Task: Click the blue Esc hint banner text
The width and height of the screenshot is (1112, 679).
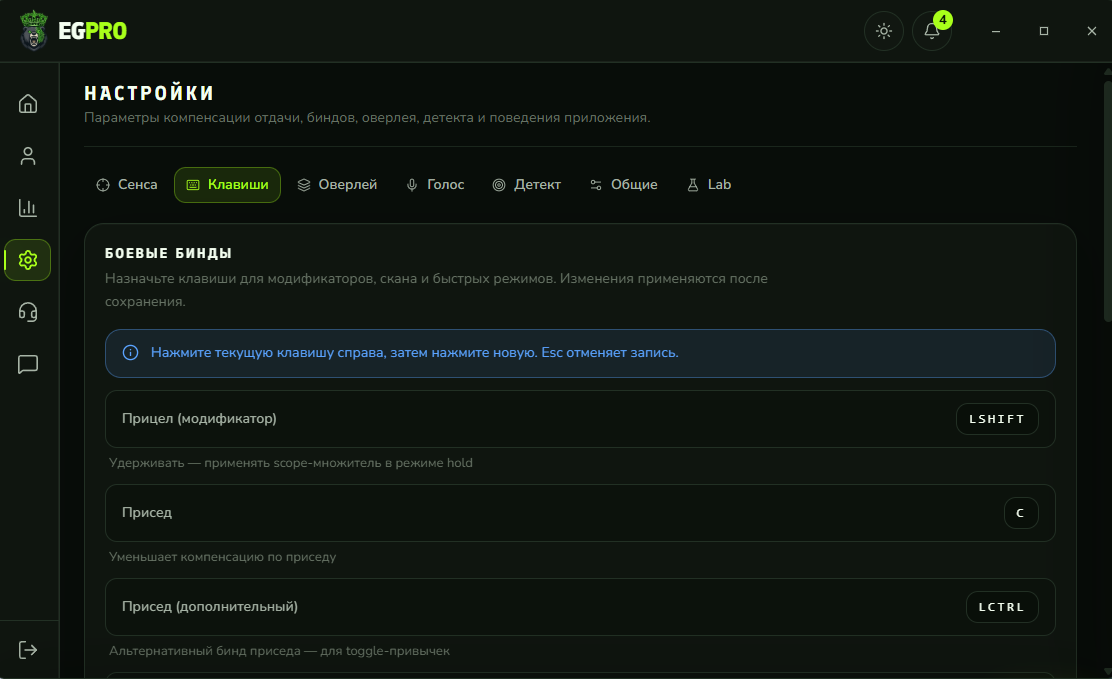Action: [x=415, y=353]
